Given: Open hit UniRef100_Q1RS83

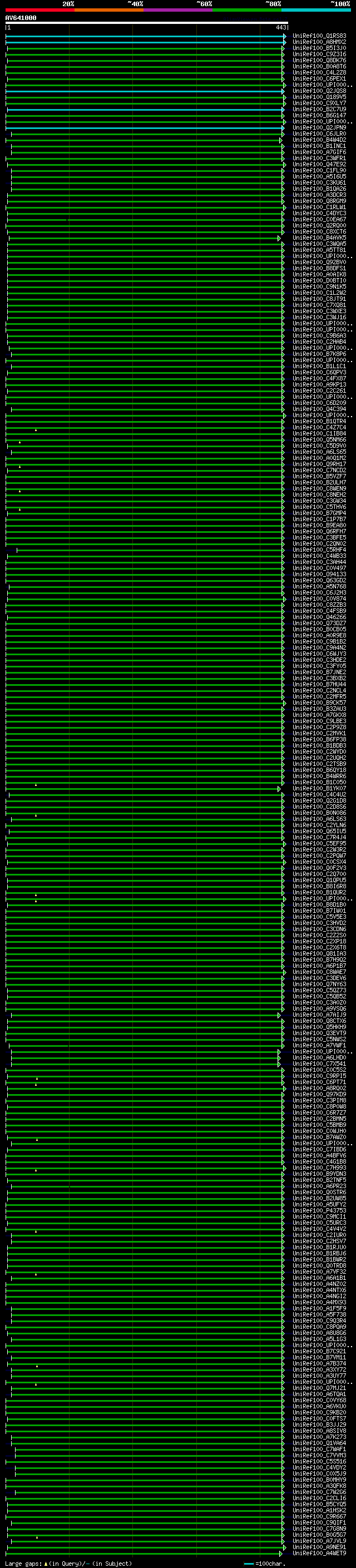Looking at the screenshot, I should coord(319,36).
